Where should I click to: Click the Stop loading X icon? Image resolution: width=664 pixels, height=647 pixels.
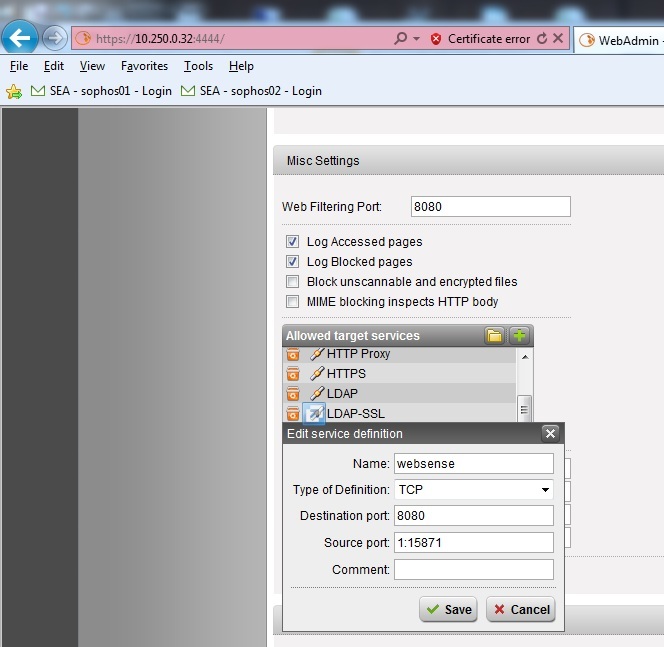558,39
